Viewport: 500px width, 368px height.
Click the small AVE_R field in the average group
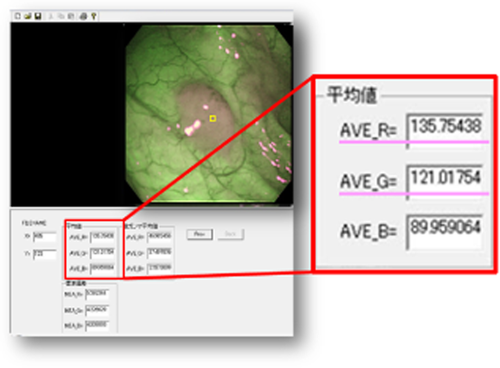[x=103, y=237]
